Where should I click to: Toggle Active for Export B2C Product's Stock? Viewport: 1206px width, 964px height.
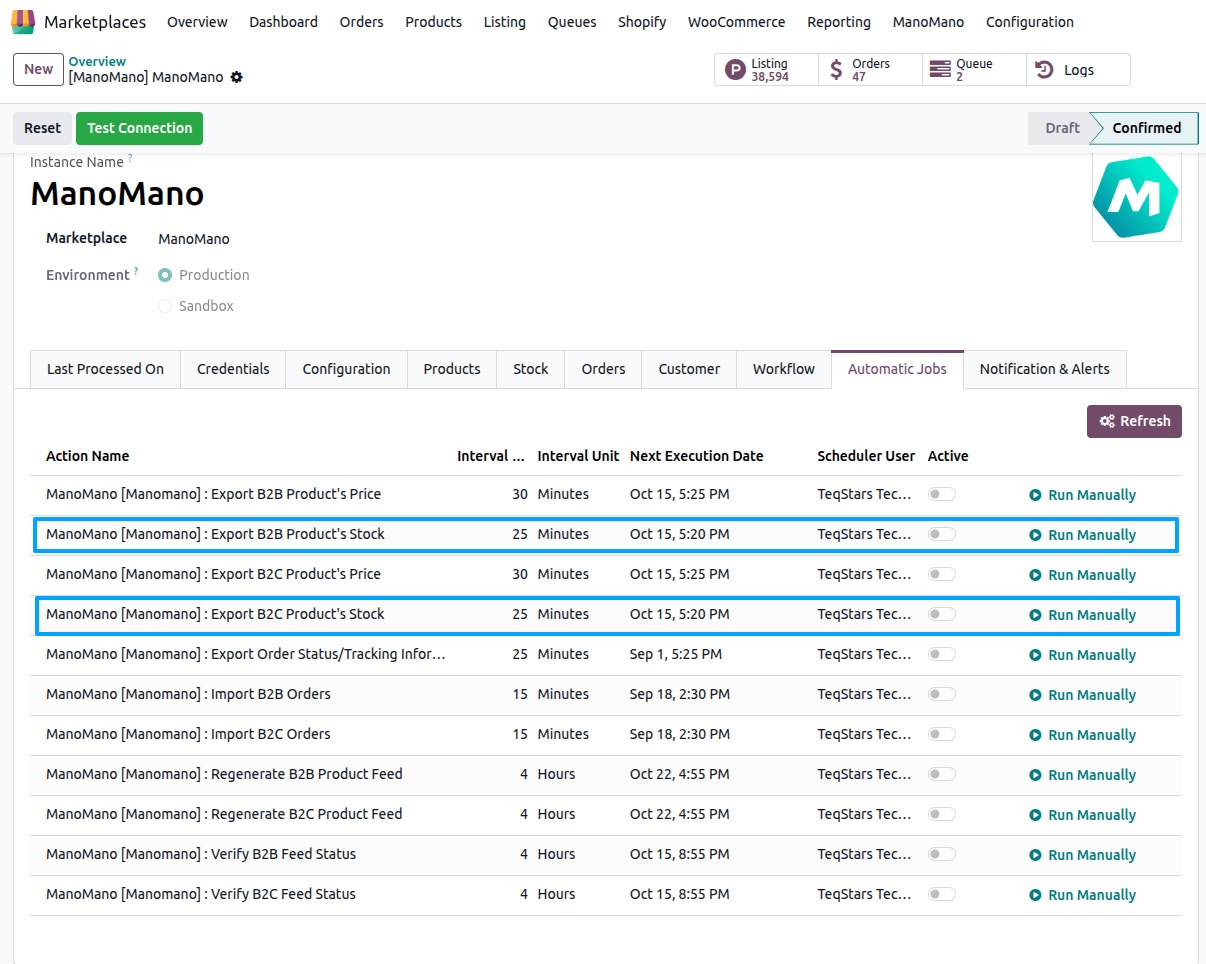(942, 614)
